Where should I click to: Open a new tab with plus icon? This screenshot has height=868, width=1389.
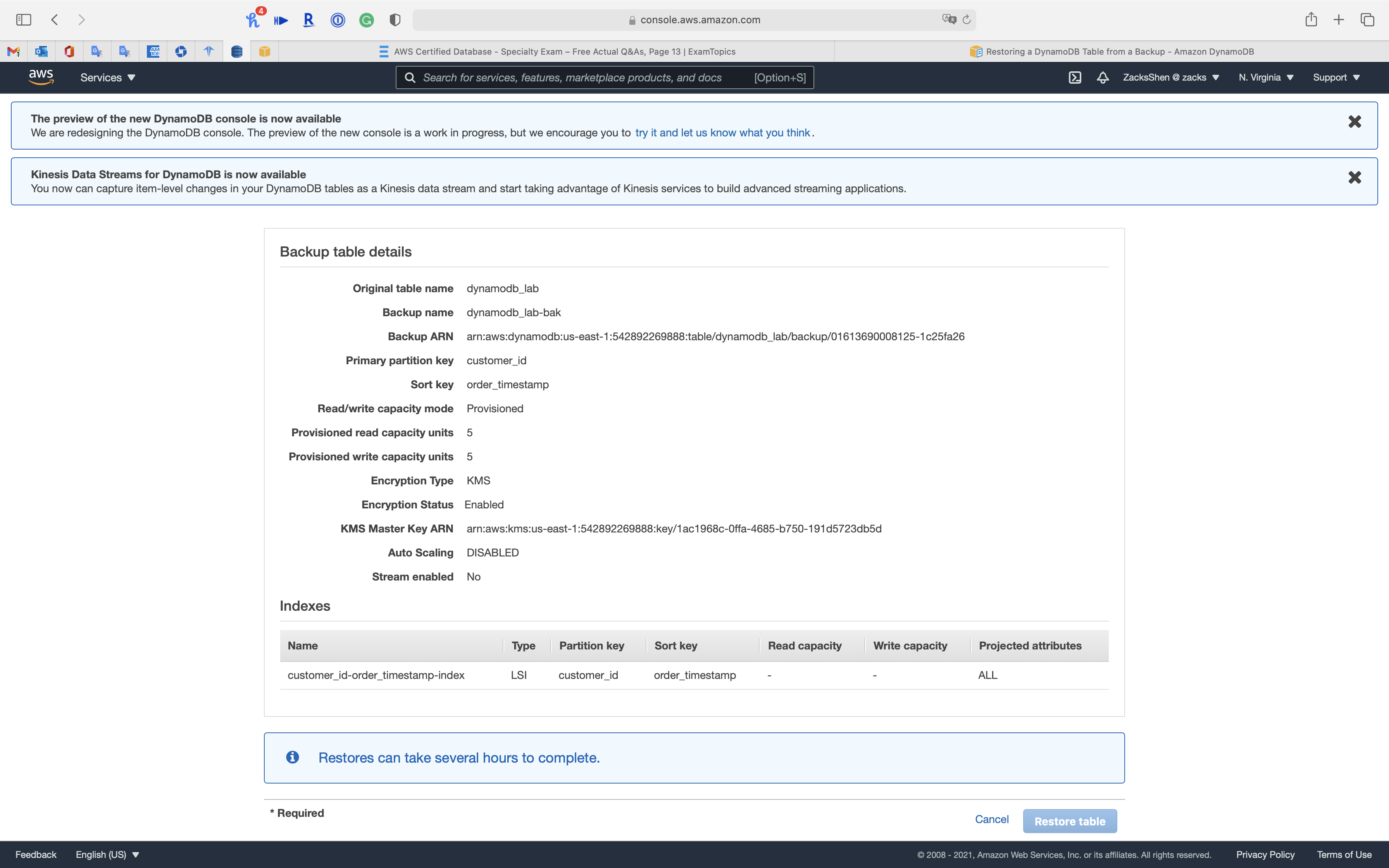(1339, 19)
